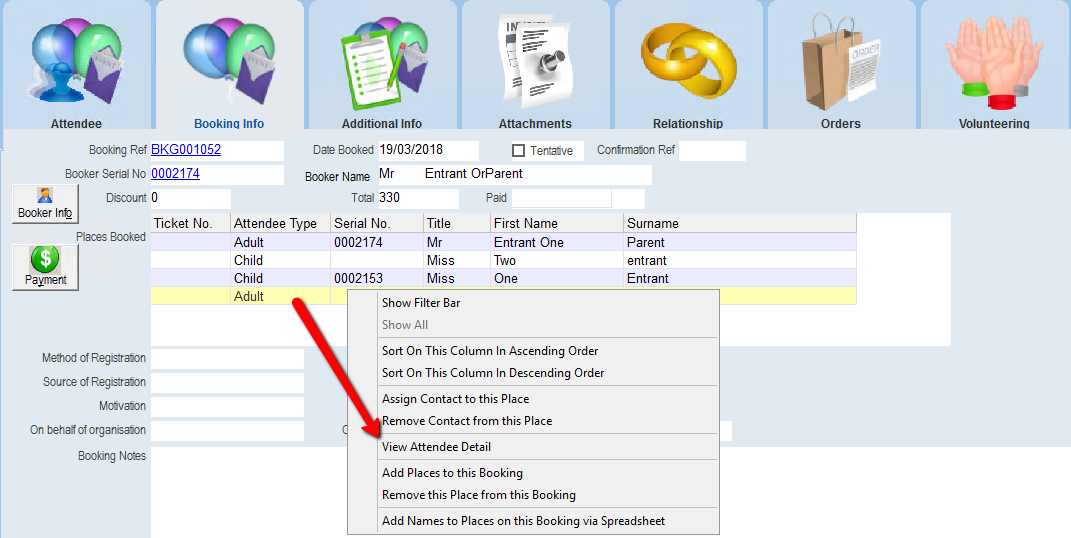Click the Booker Info button
Viewport: 1071px width, 538px height.
coord(45,204)
